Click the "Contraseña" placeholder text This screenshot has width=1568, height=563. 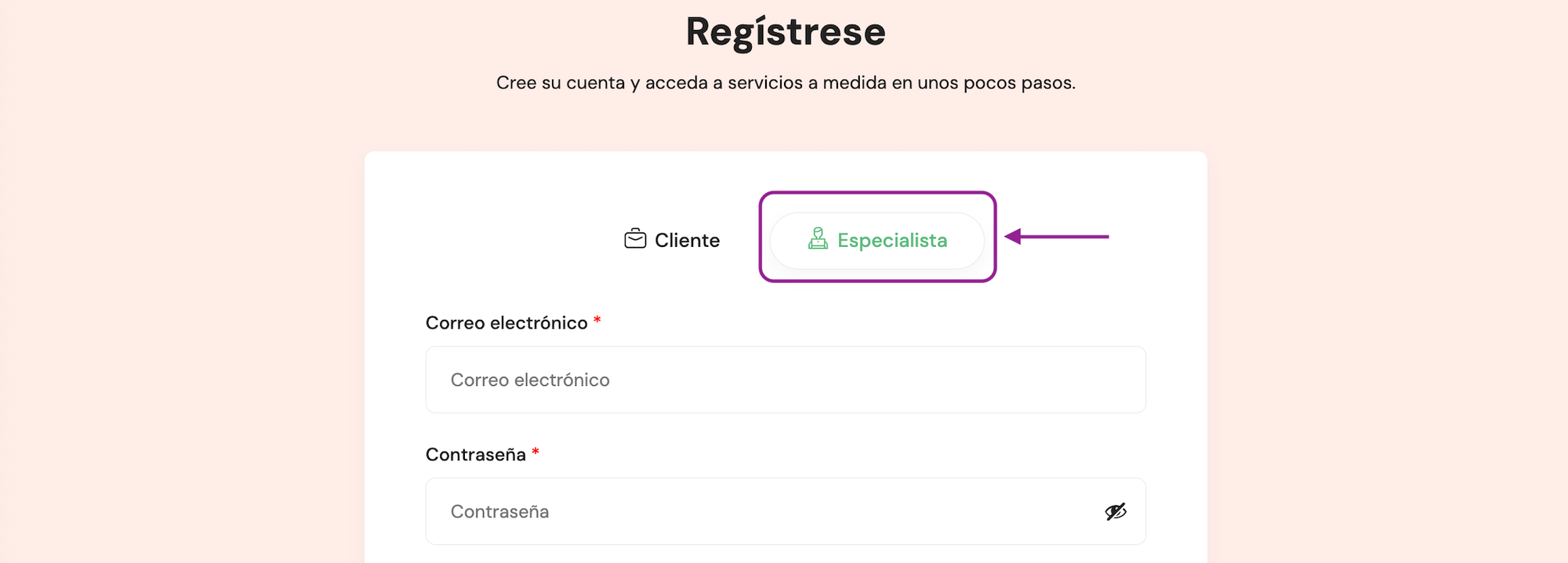point(499,512)
